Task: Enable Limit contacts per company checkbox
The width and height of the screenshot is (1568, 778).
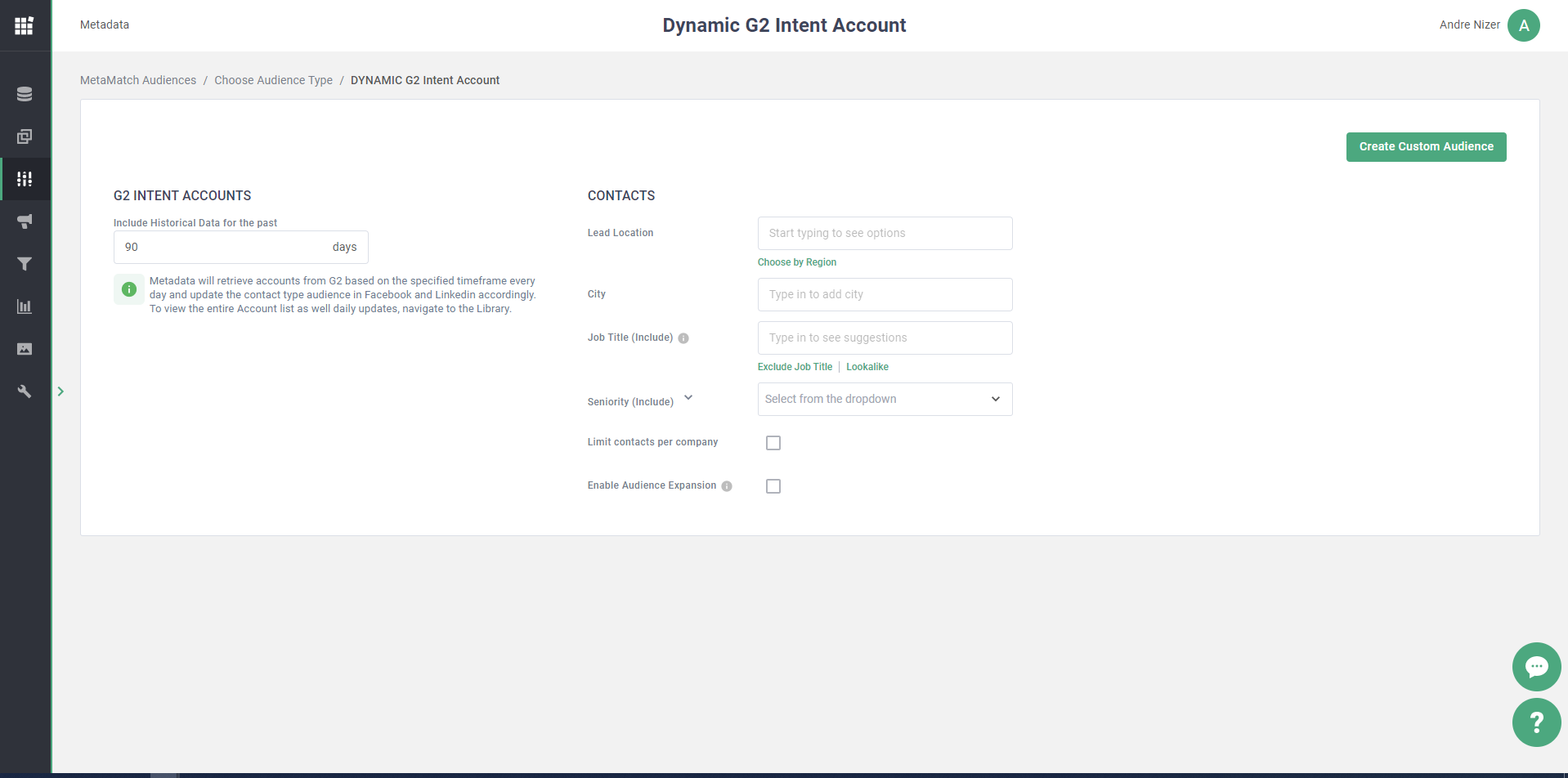Action: click(773, 443)
